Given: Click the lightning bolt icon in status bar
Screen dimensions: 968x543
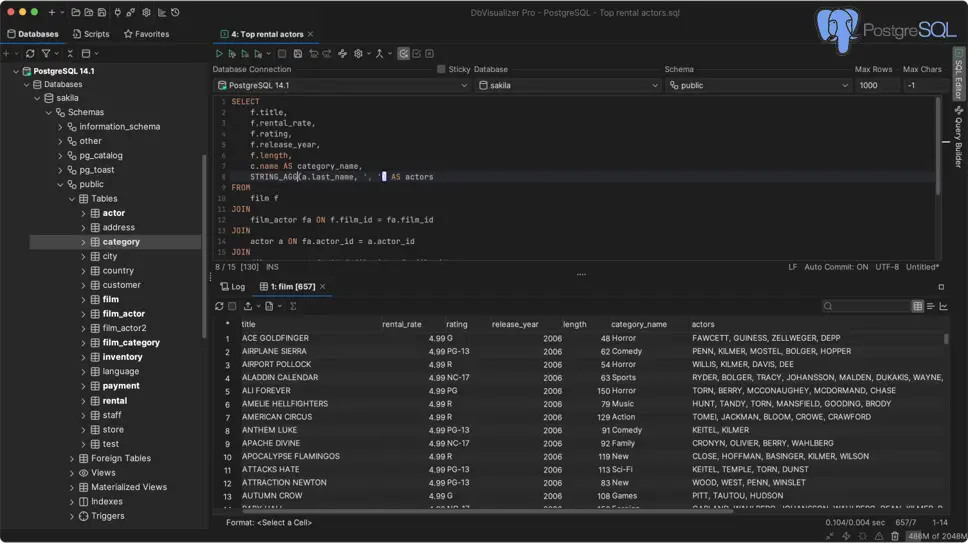Looking at the screenshot, I should pos(846,536).
